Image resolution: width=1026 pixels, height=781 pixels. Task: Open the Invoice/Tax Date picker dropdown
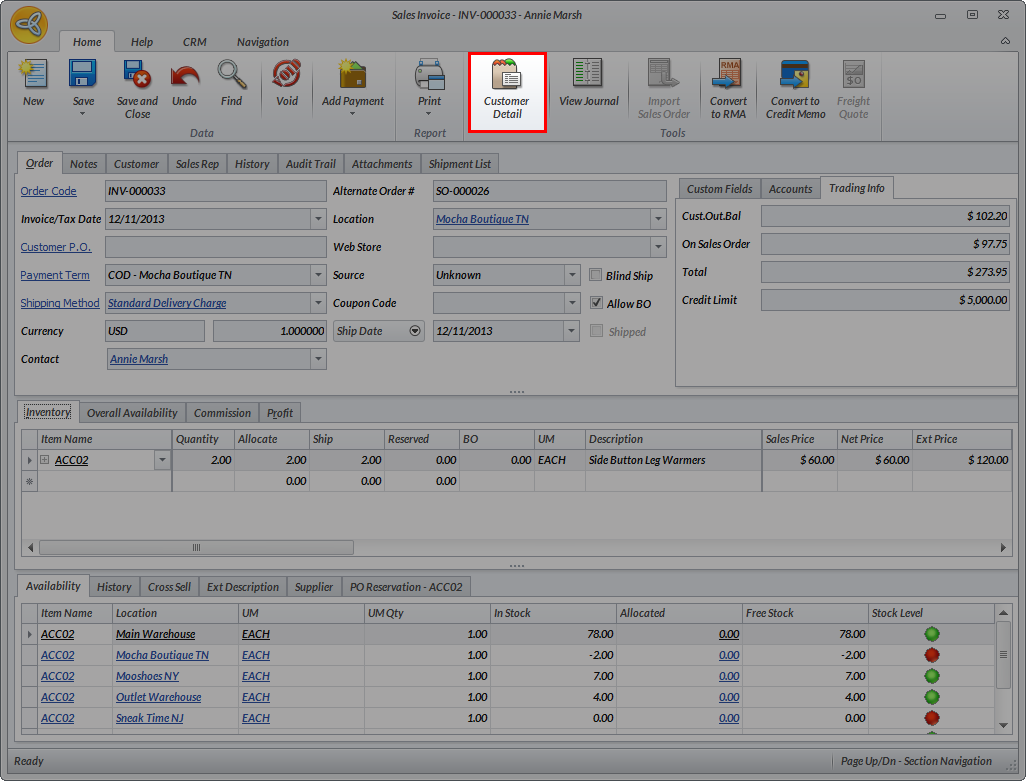318,219
